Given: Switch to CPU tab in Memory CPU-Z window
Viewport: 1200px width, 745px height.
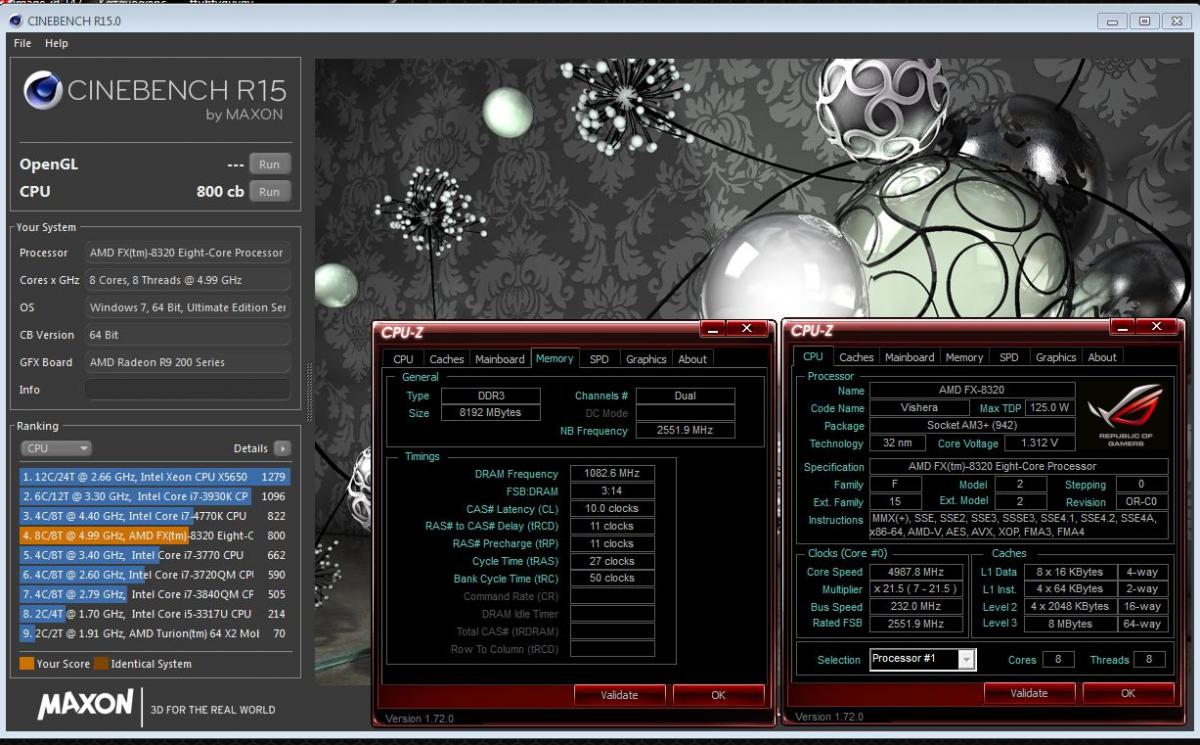Looking at the screenshot, I should point(403,359).
